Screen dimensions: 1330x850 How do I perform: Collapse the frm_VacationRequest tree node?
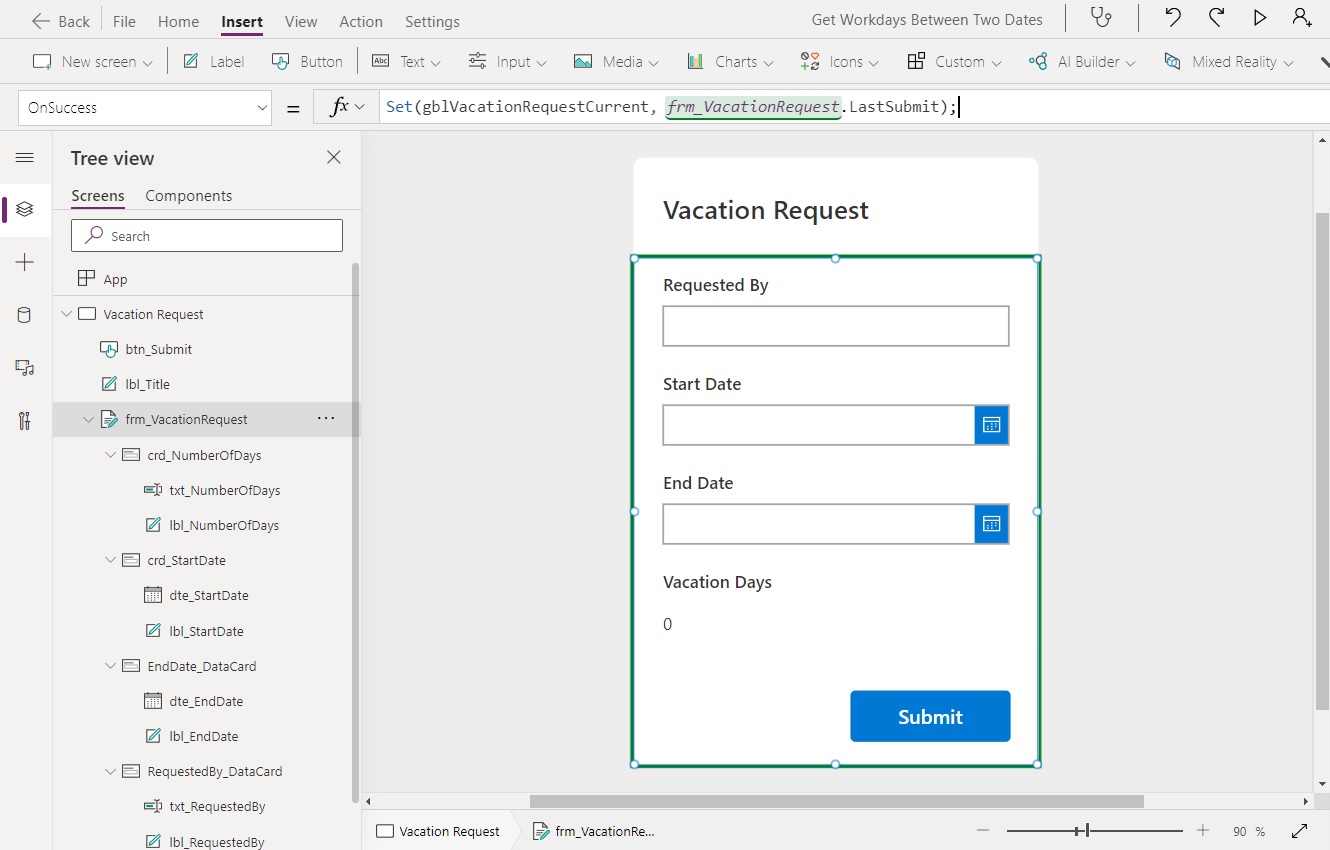[88, 419]
